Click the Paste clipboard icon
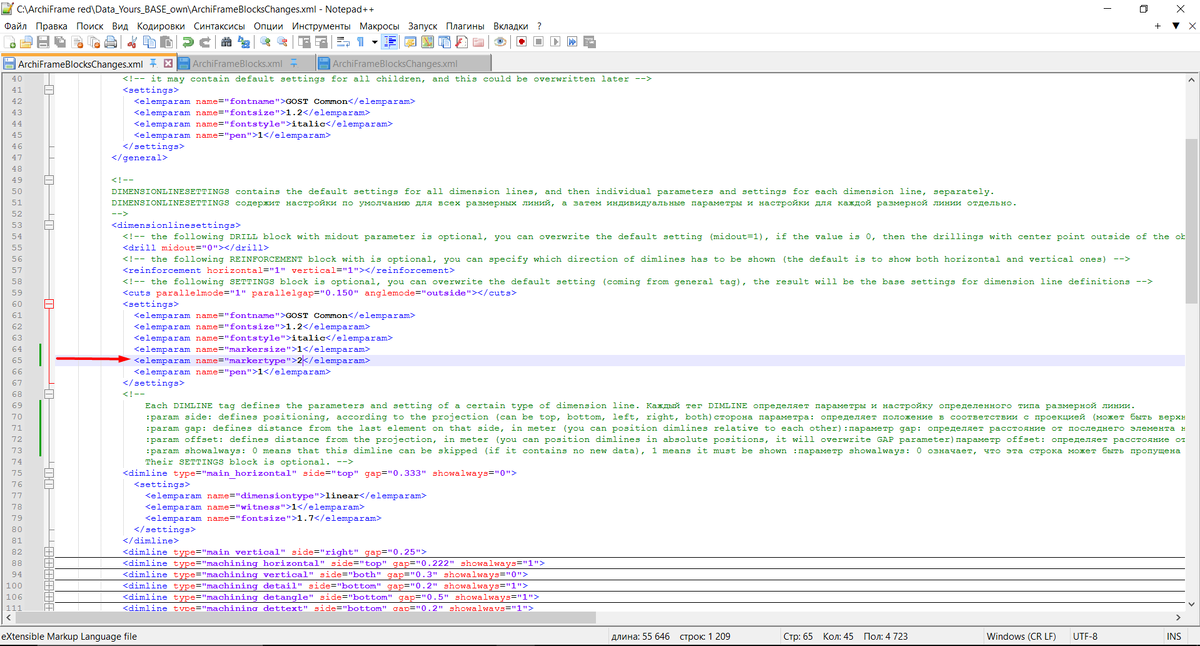 click(x=166, y=42)
